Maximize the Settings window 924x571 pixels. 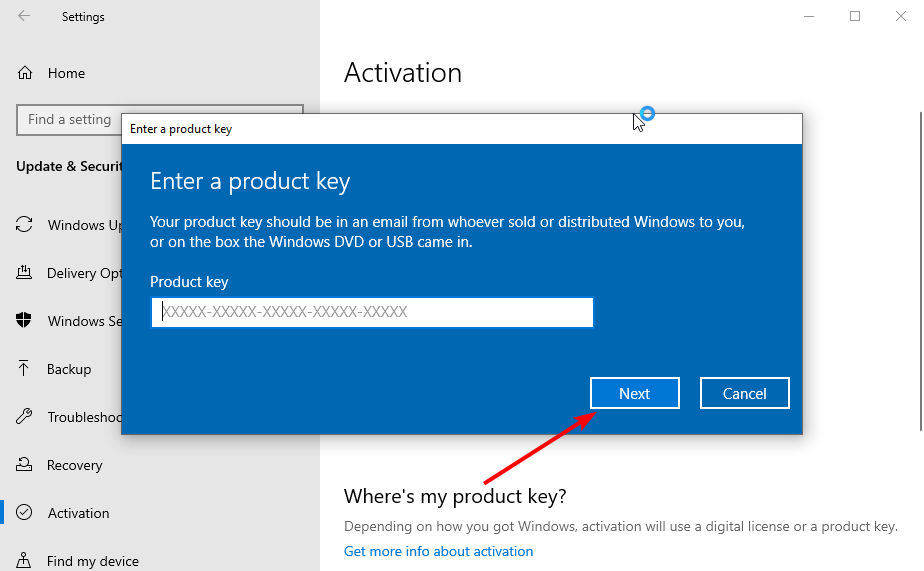tap(855, 16)
